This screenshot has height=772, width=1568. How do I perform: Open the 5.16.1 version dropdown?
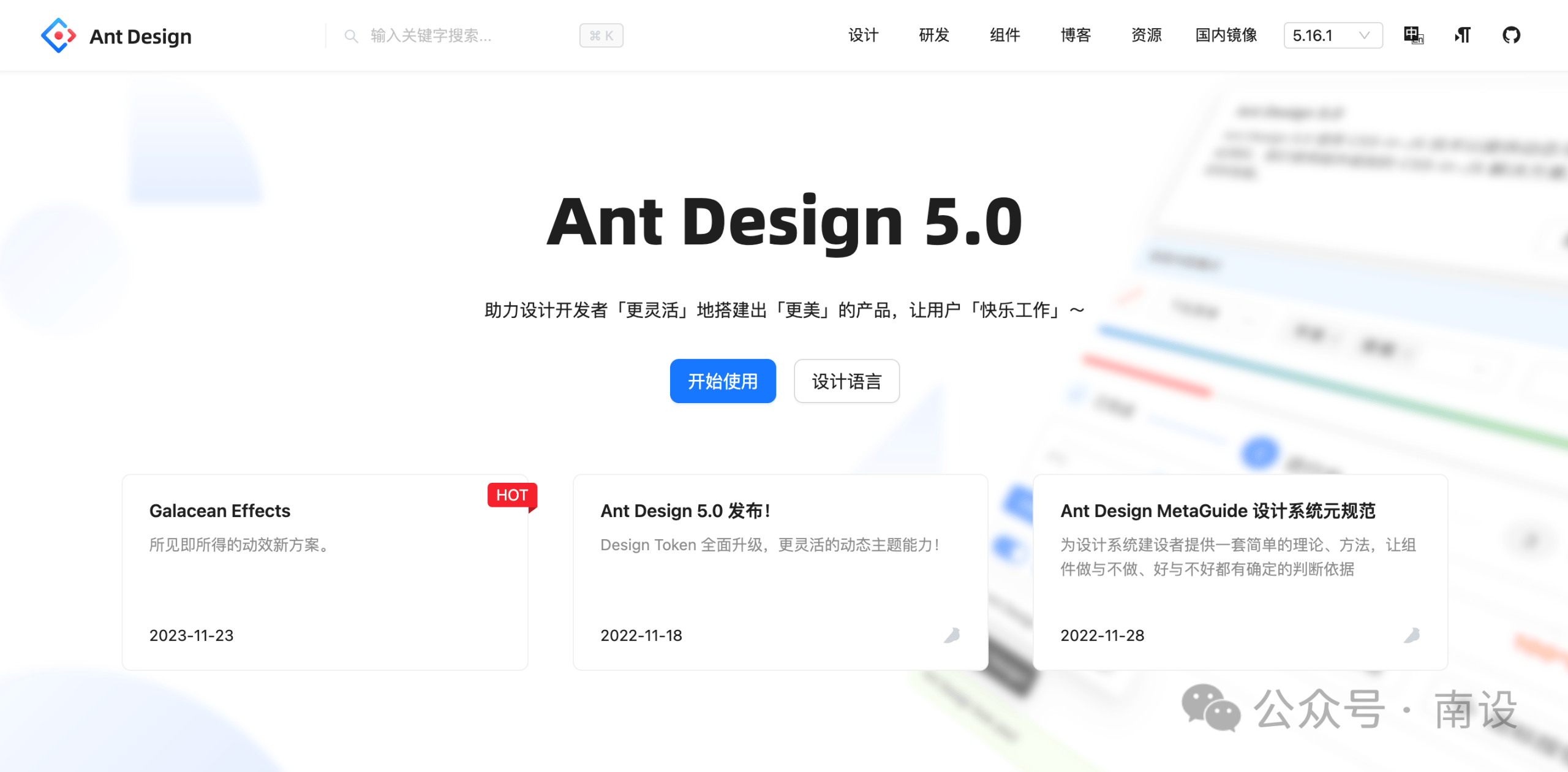click(1333, 36)
